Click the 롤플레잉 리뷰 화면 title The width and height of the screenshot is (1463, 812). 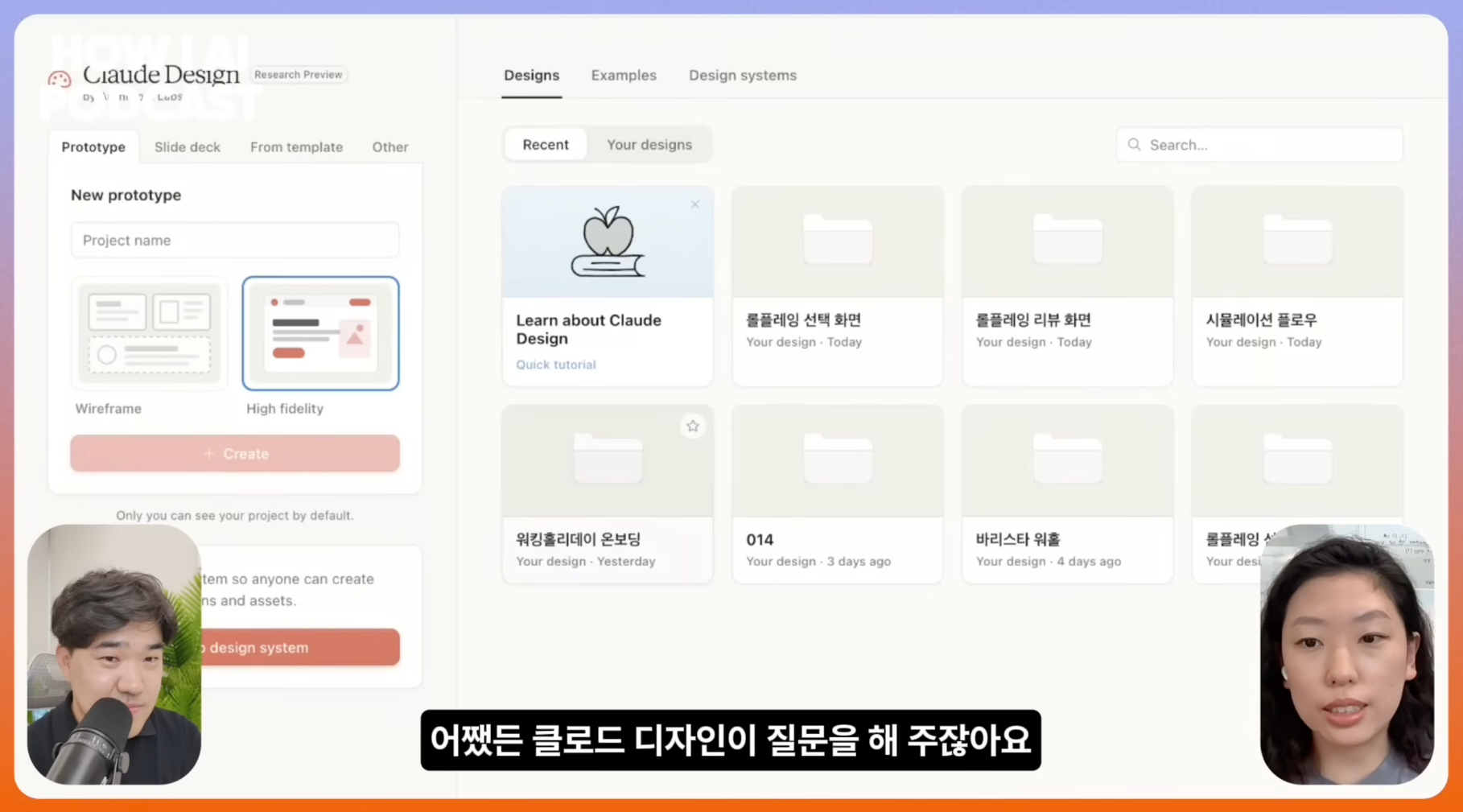pos(1034,320)
